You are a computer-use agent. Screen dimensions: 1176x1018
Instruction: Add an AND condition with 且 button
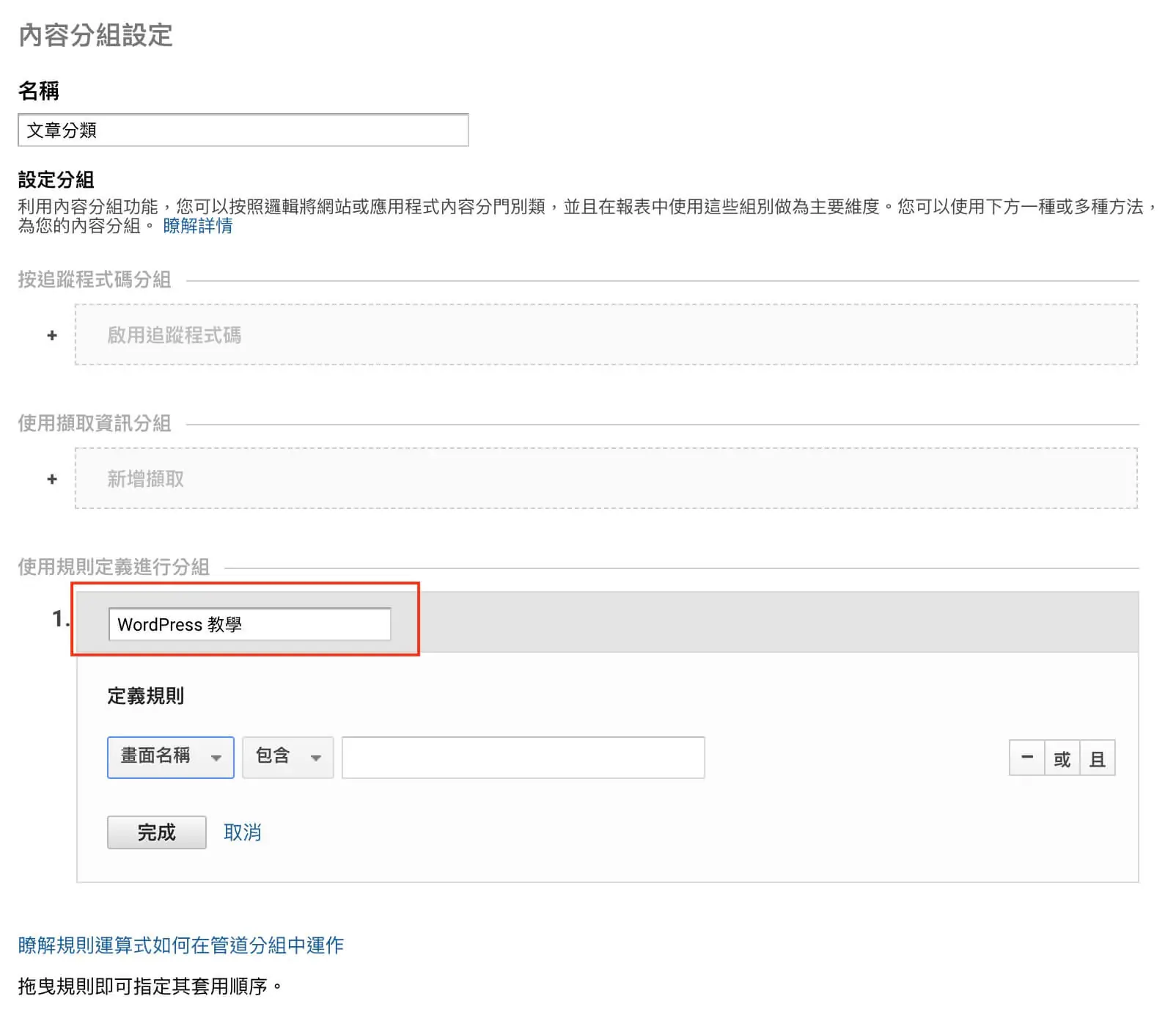[x=1097, y=758]
